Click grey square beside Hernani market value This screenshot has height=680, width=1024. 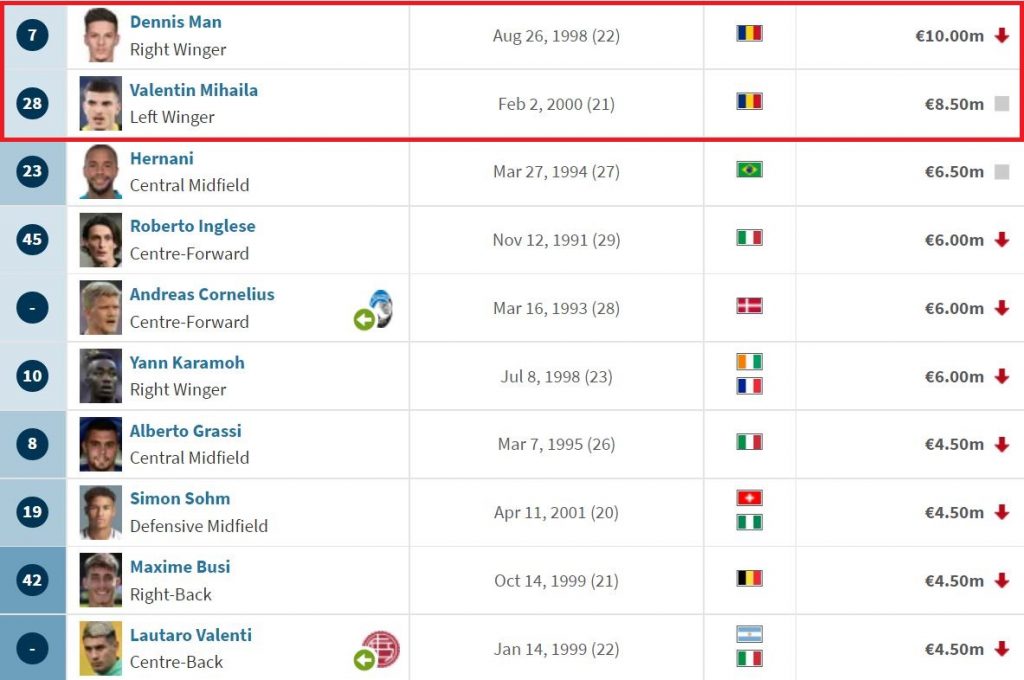[1002, 172]
